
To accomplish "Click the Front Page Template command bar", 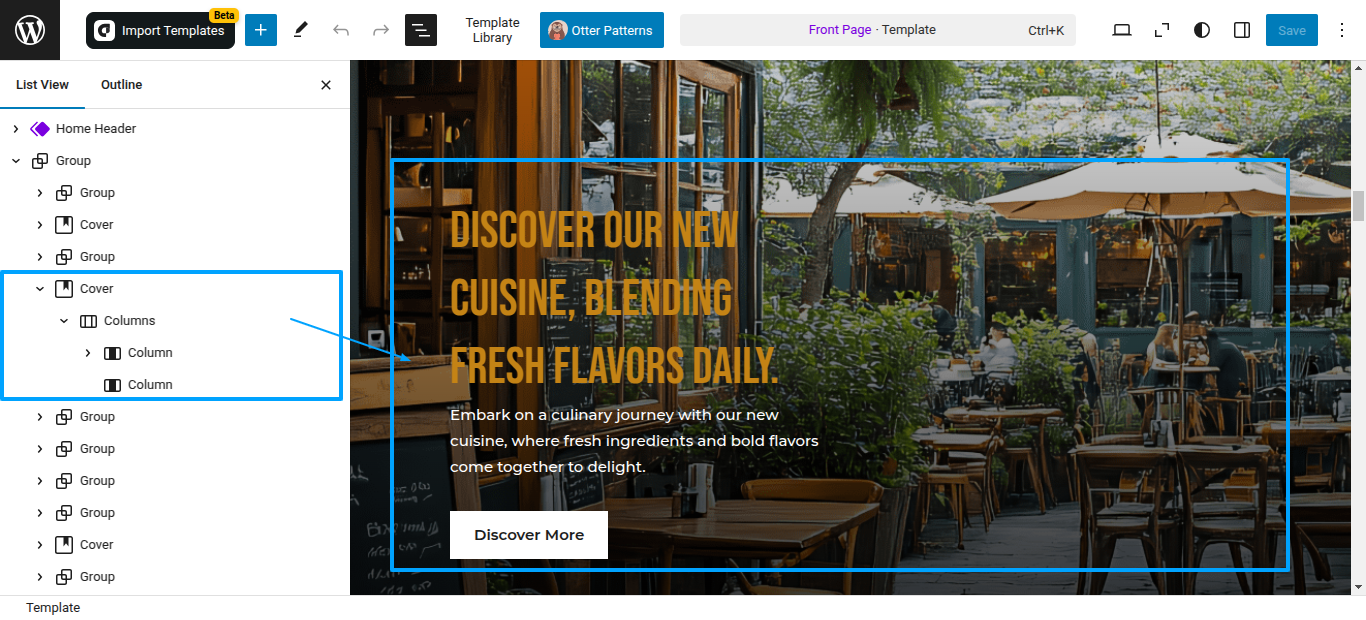I will coord(878,30).
